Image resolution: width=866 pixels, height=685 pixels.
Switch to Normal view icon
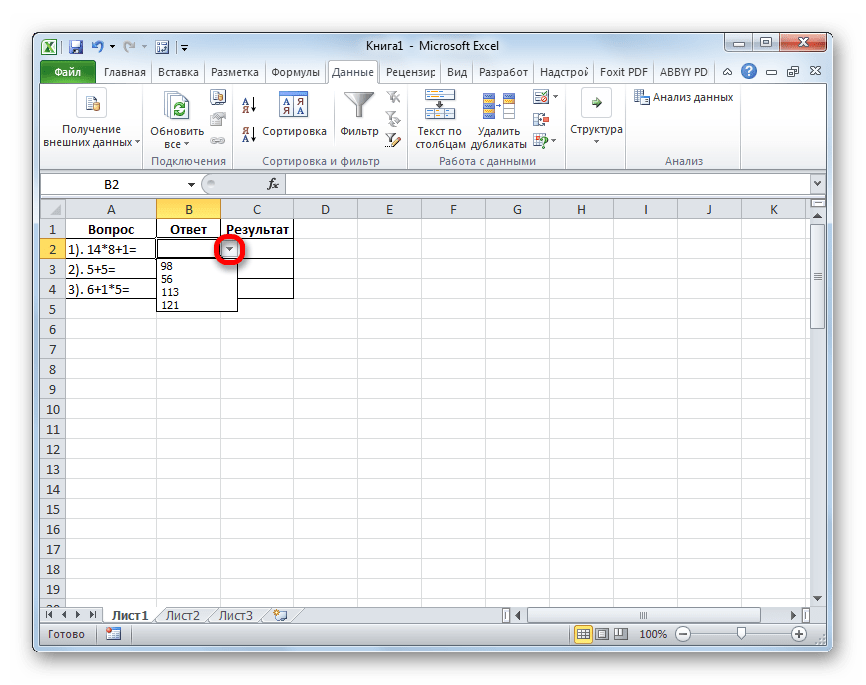[583, 634]
